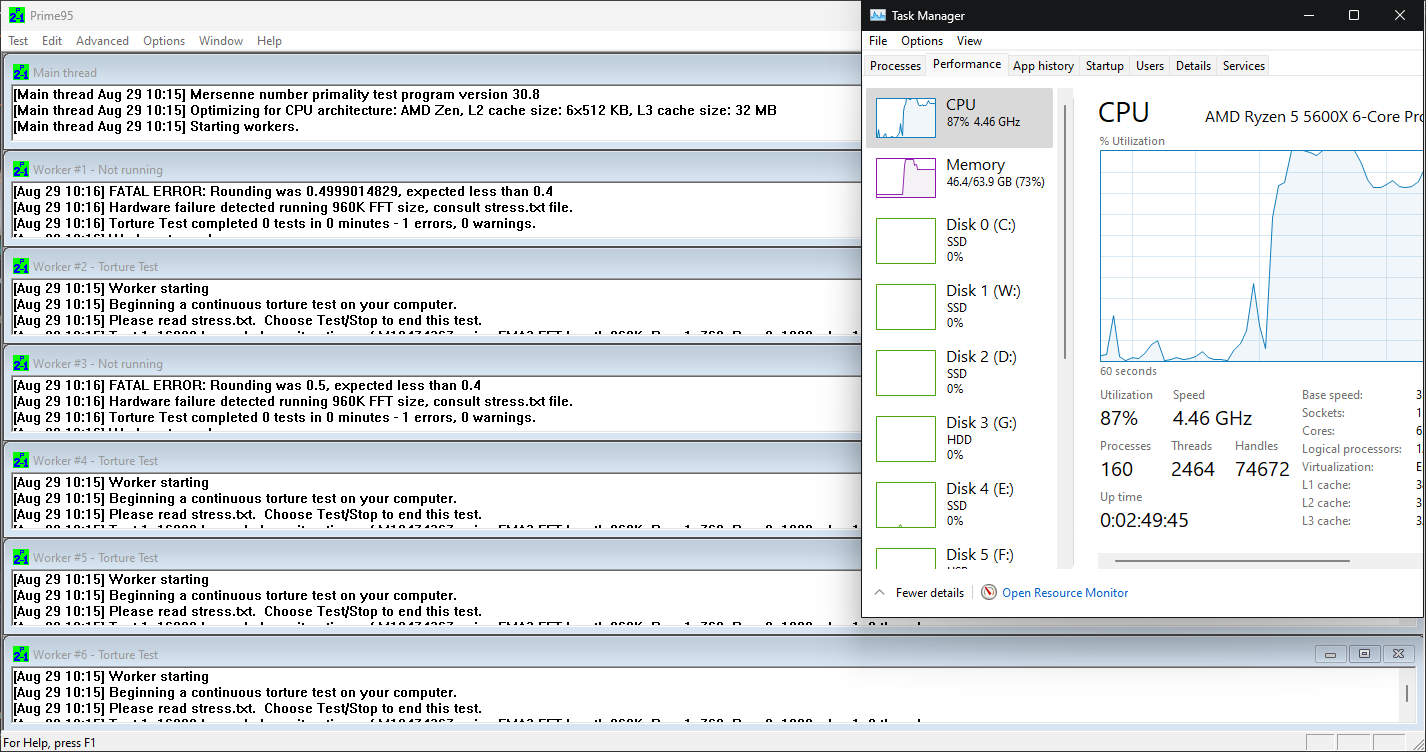Select Disk 1 (W:) in the sidebar
The height and width of the screenshot is (752, 1426).
point(960,306)
